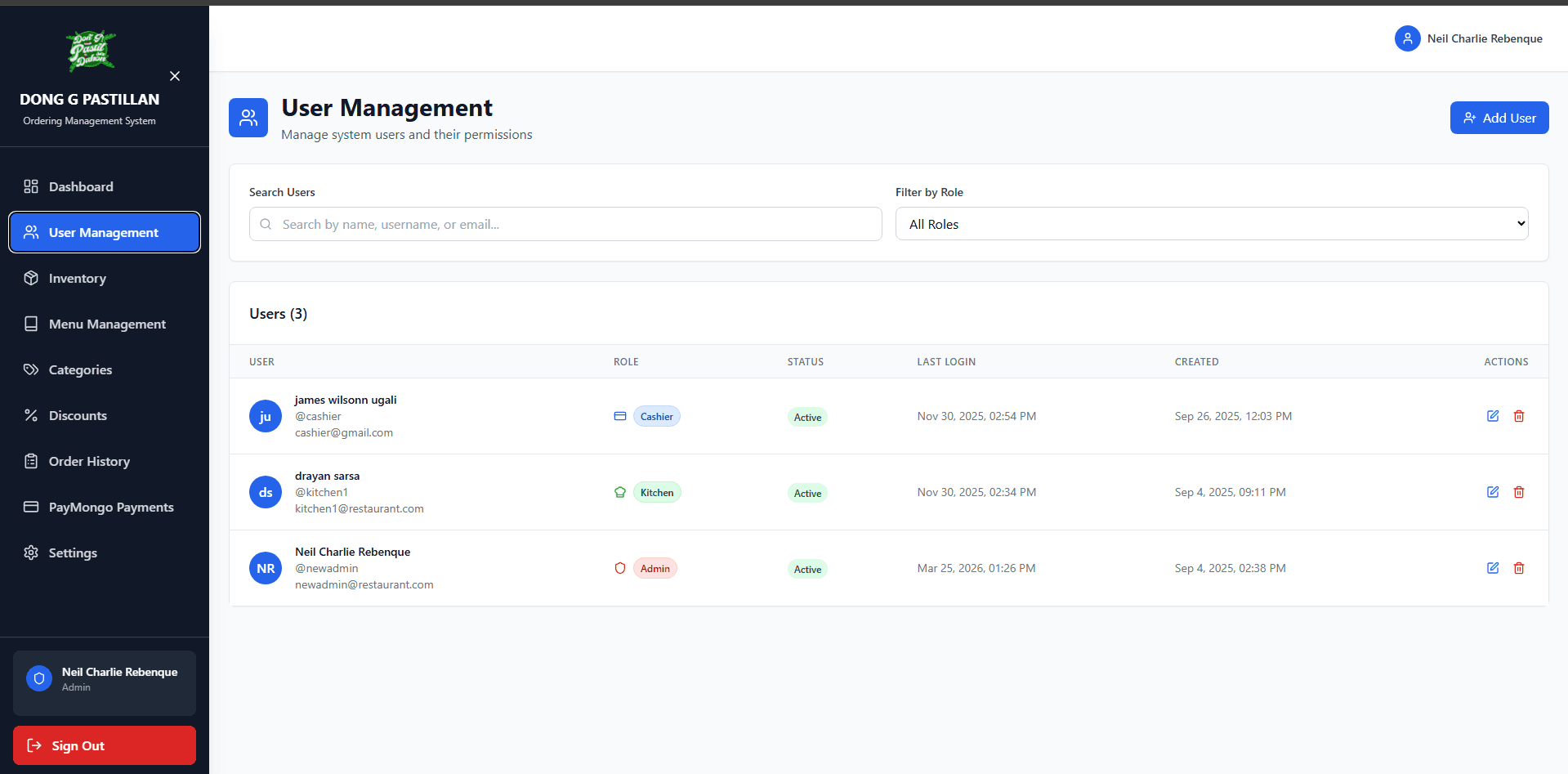Click the edit icon for Neil Charlie Rebenque

pyautogui.click(x=1493, y=568)
